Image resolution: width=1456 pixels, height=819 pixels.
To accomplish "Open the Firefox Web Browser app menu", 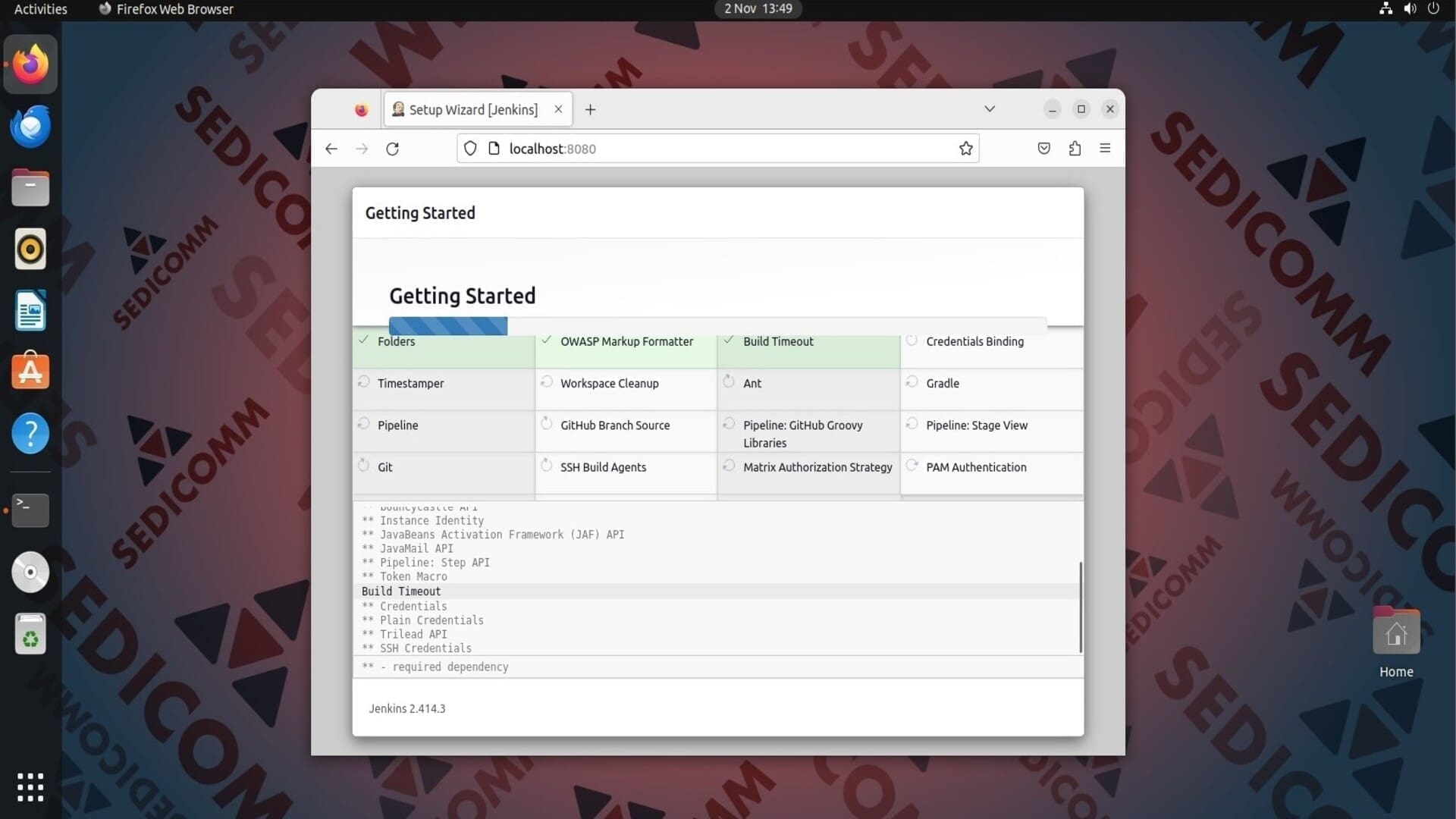I will click(165, 9).
